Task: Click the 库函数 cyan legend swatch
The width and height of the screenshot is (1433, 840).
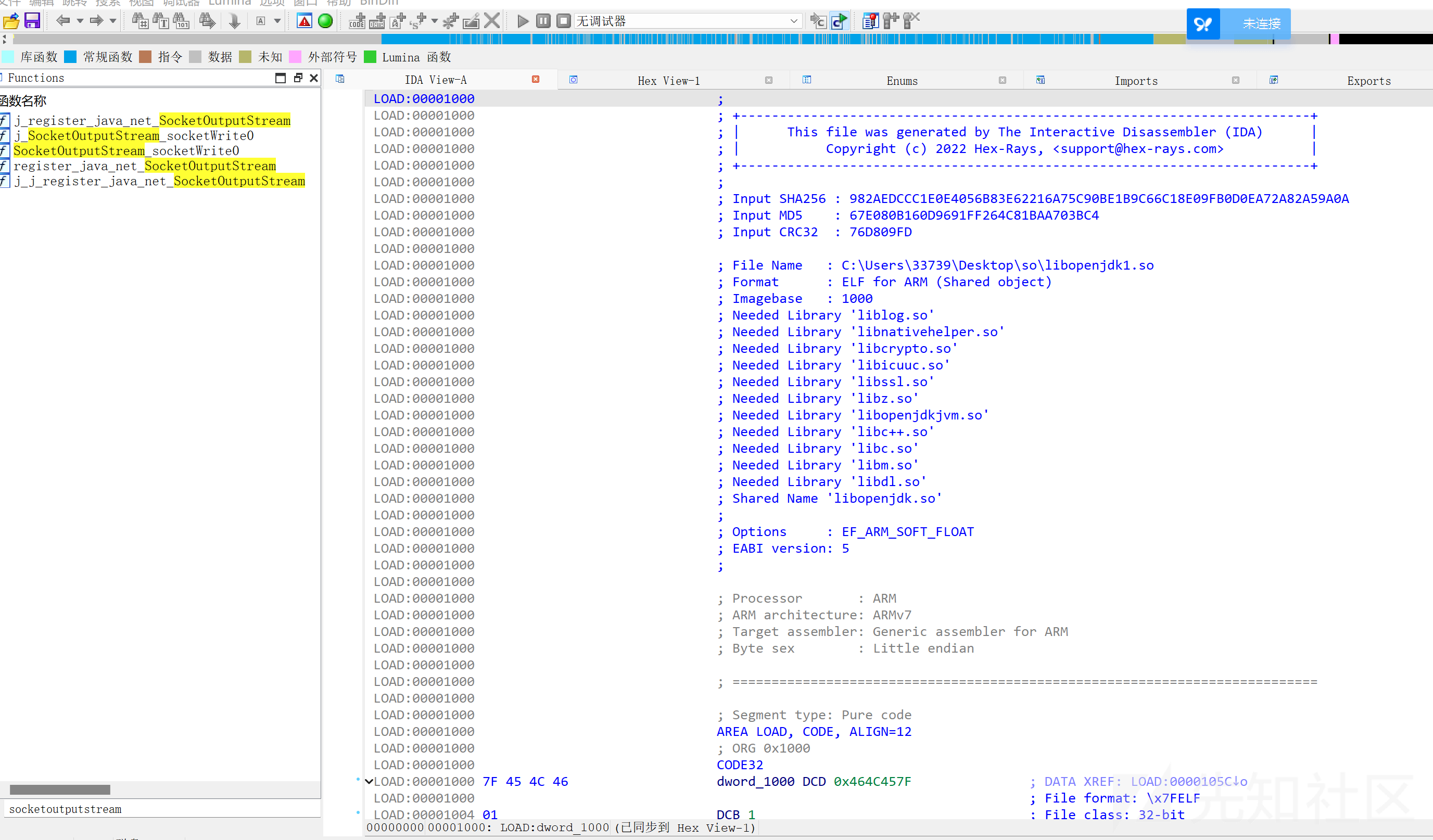Action: (x=8, y=57)
